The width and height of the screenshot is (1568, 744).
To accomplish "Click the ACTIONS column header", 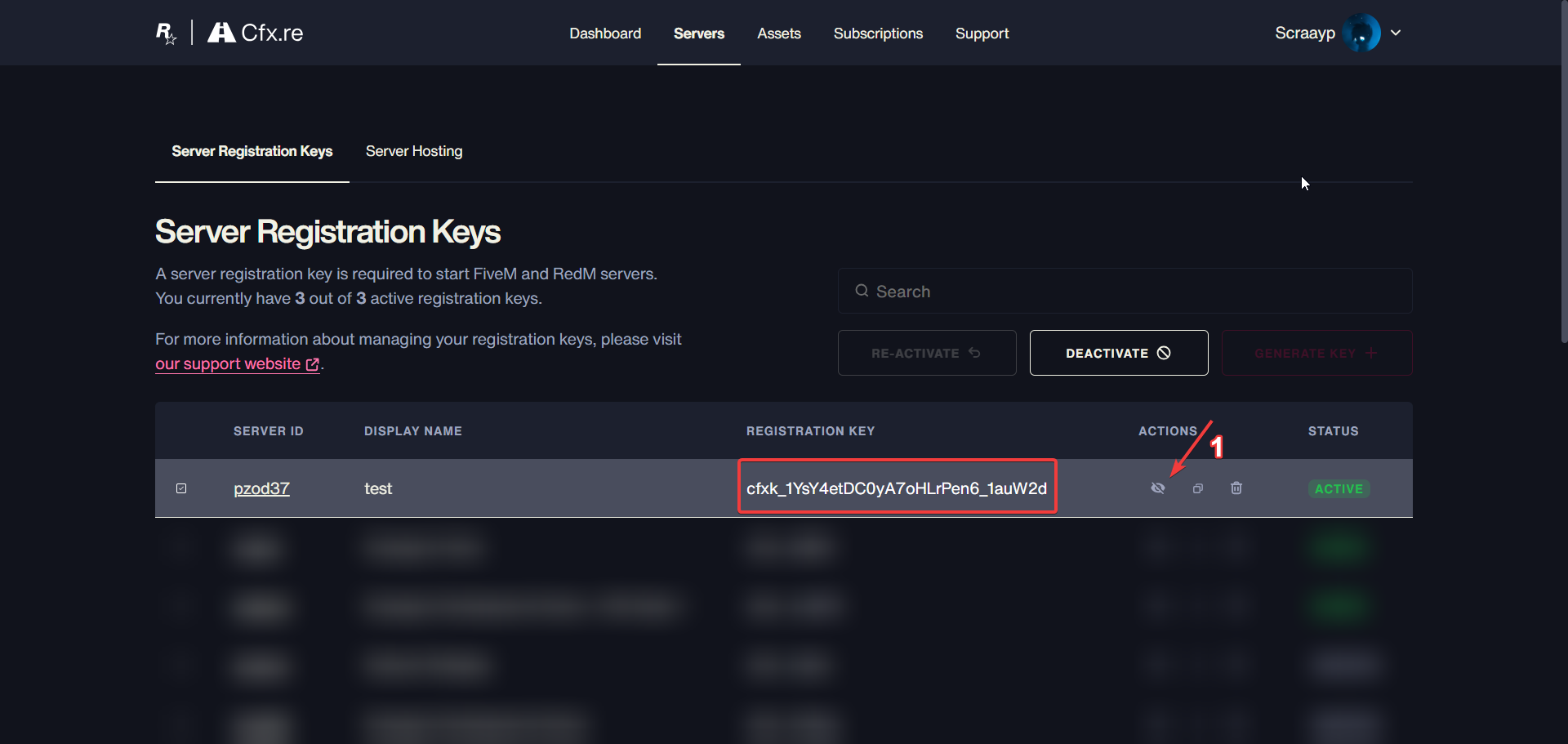I will 1168,431.
